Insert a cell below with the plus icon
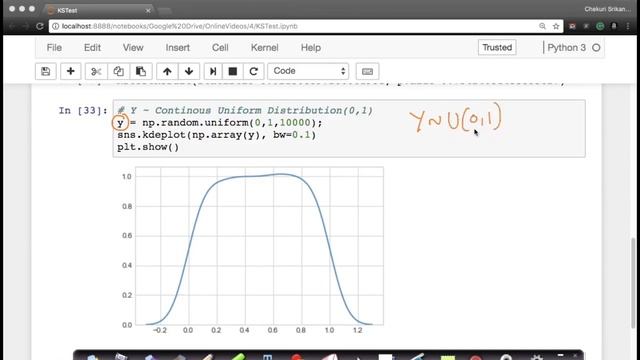The image size is (640, 360). click(71, 71)
